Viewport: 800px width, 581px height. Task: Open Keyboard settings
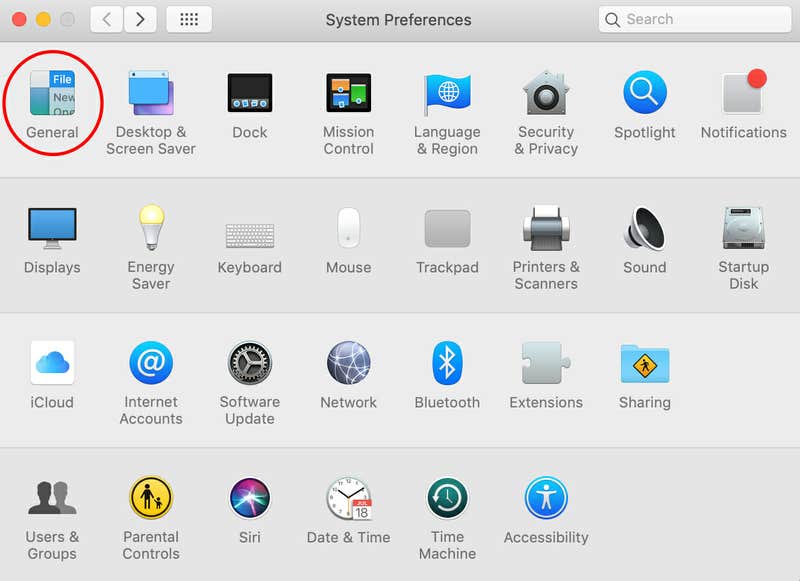(249, 232)
